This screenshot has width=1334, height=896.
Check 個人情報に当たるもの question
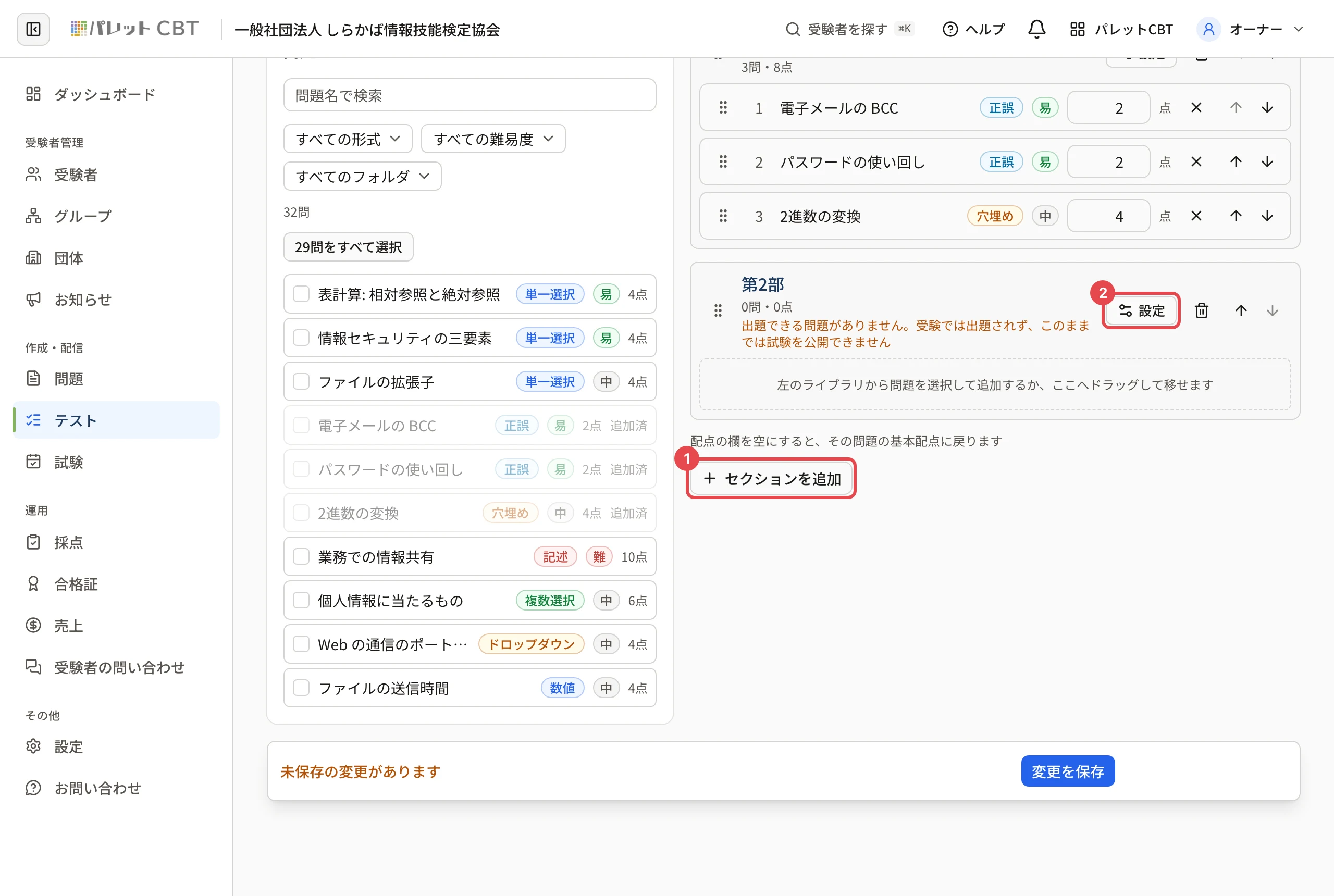tap(301, 600)
